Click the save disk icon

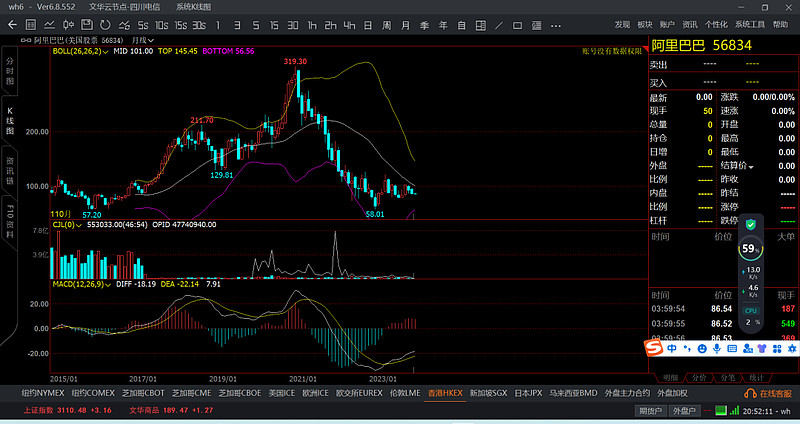coord(87,25)
